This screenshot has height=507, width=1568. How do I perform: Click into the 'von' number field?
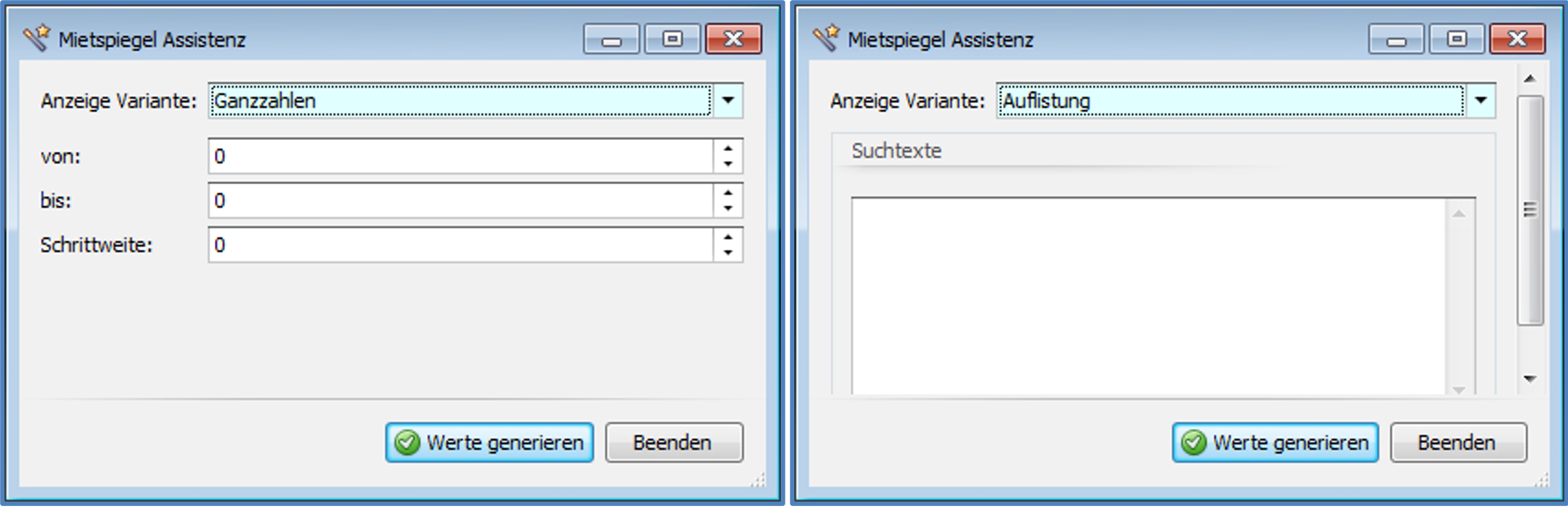460,156
